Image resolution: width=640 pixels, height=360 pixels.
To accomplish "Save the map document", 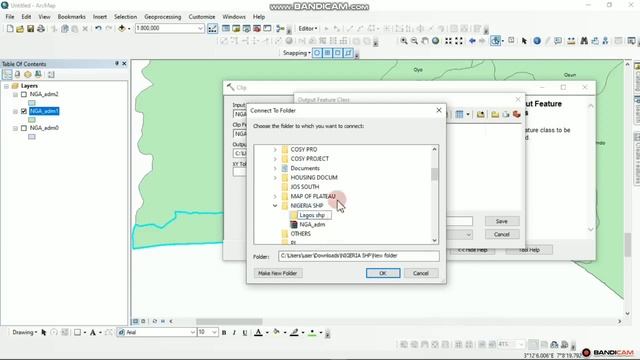I will [x=31, y=29].
